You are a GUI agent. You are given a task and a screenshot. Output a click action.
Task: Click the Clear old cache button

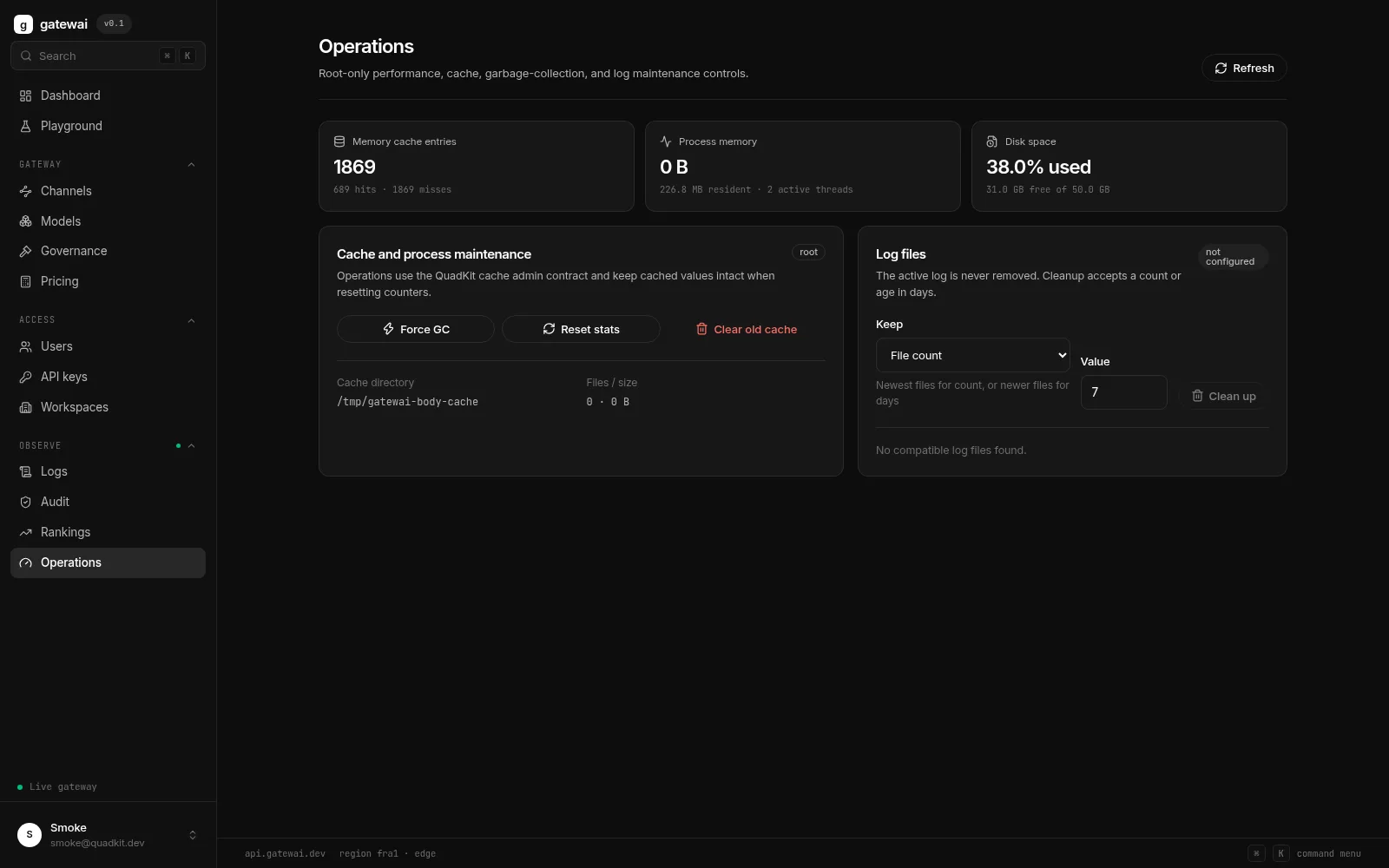pos(747,329)
